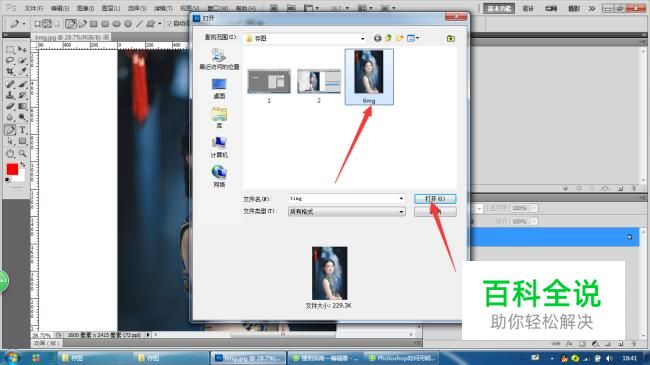The image size is (650, 365).
Task: Open the 图像(I) menu
Action: click(85, 8)
